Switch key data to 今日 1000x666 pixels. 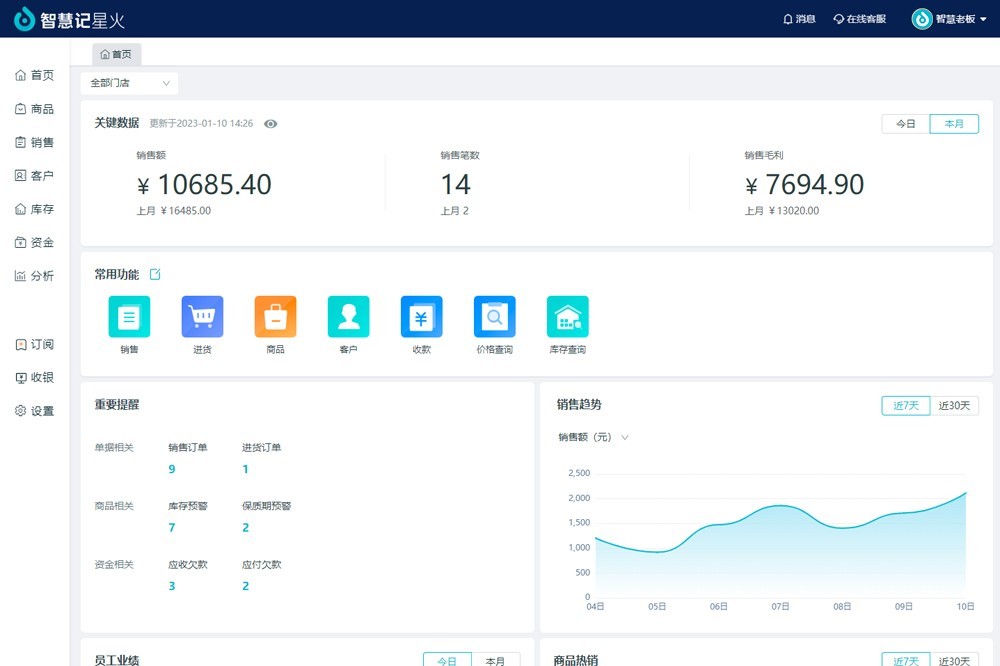905,124
